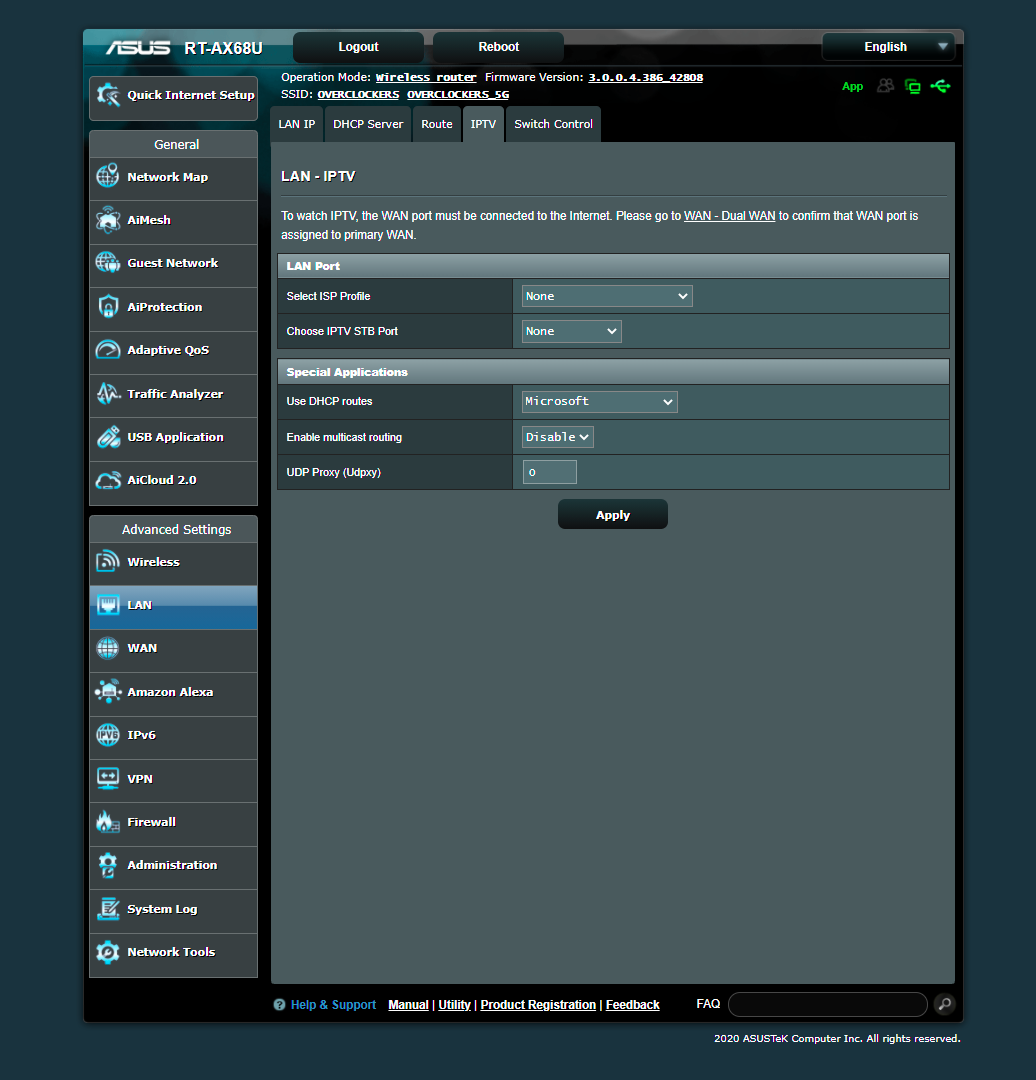This screenshot has width=1036, height=1080.
Task: Click the VPN monitor icon
Action: (x=108, y=778)
